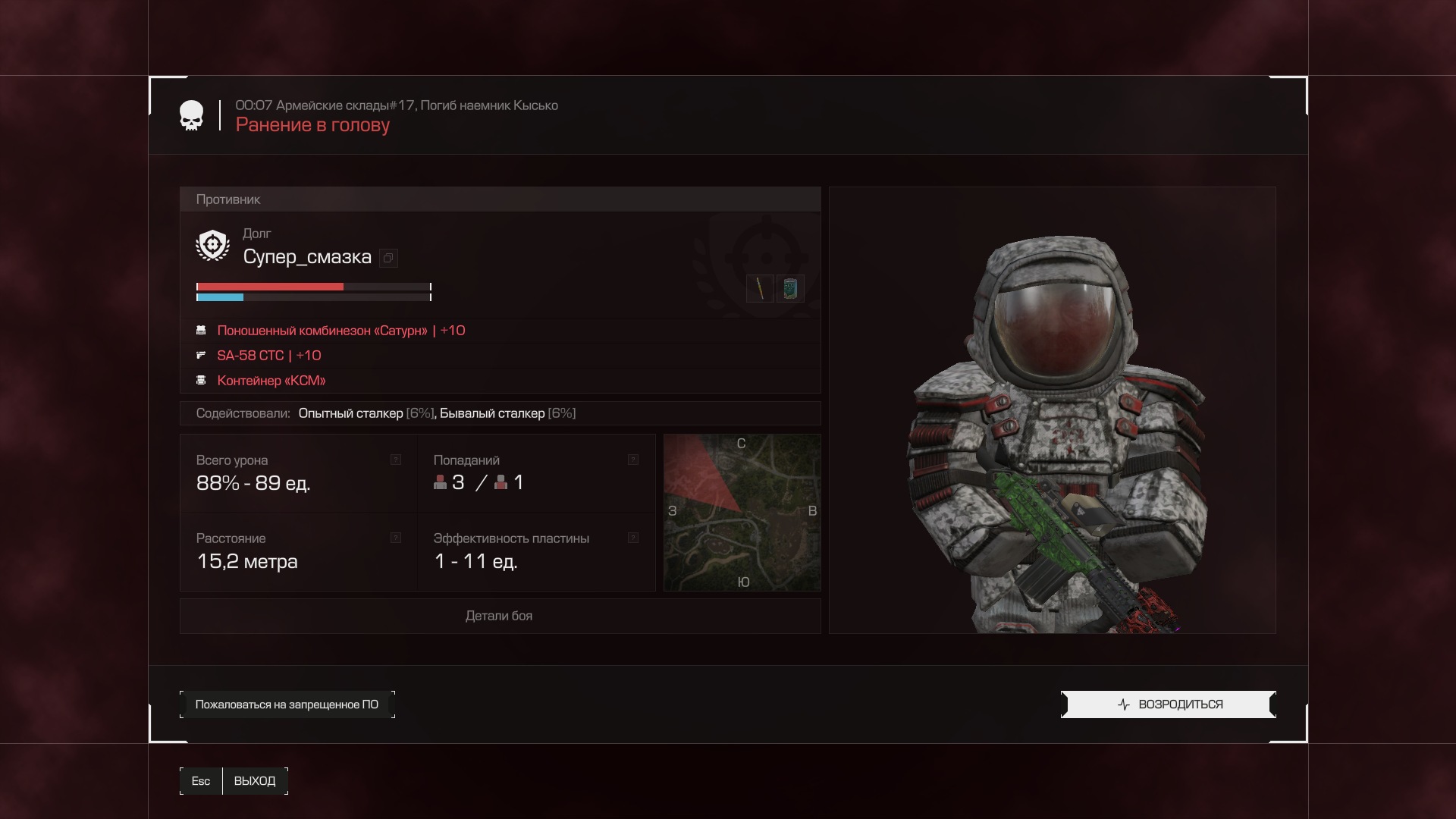The height and width of the screenshot is (819, 1456).
Task: Click Возродиться respawn button
Action: coord(1169,704)
